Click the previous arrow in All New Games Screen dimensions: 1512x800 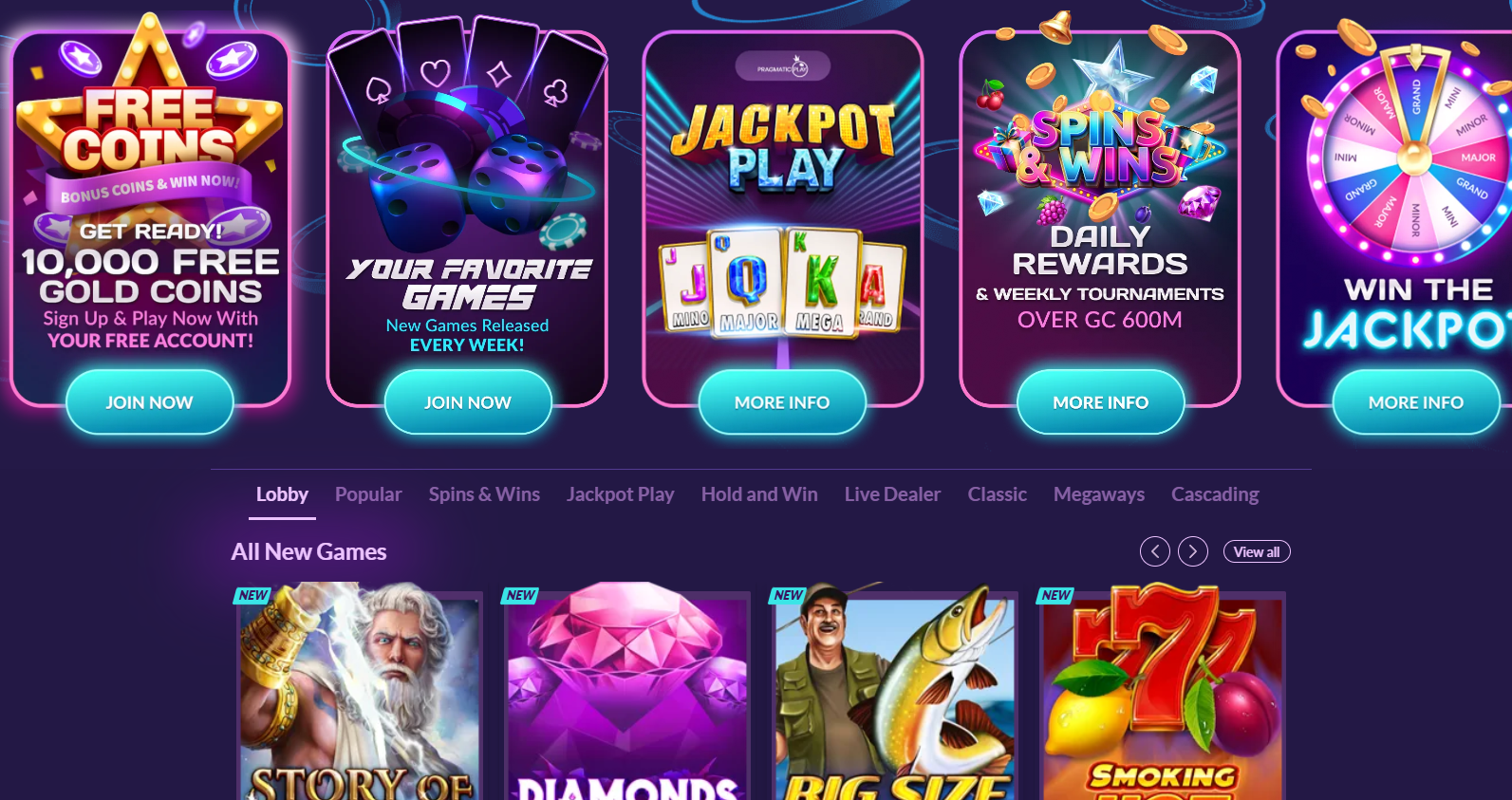coord(1154,551)
